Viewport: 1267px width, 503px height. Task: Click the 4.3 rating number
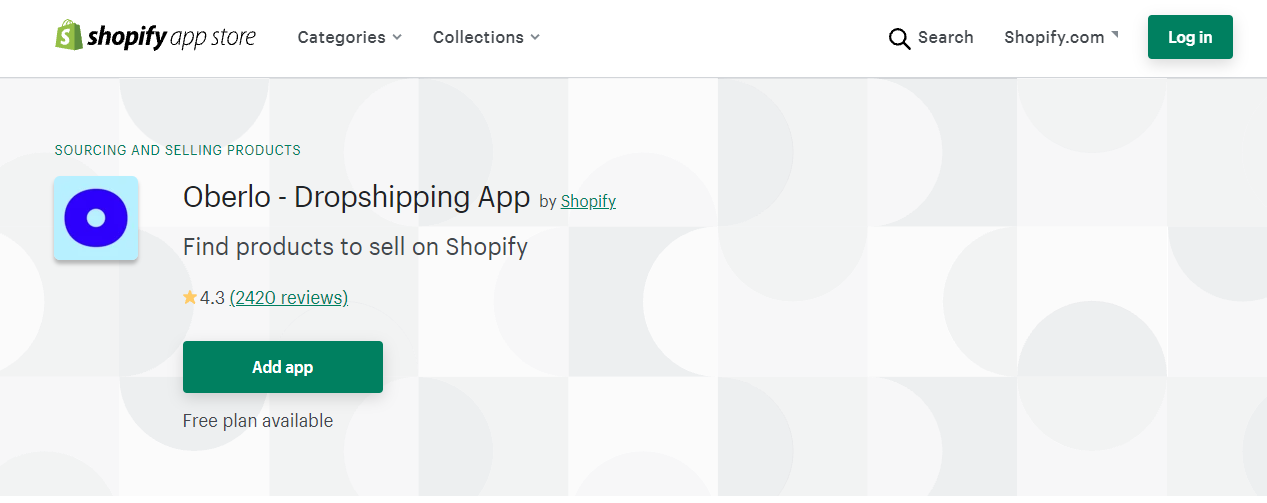tap(212, 297)
